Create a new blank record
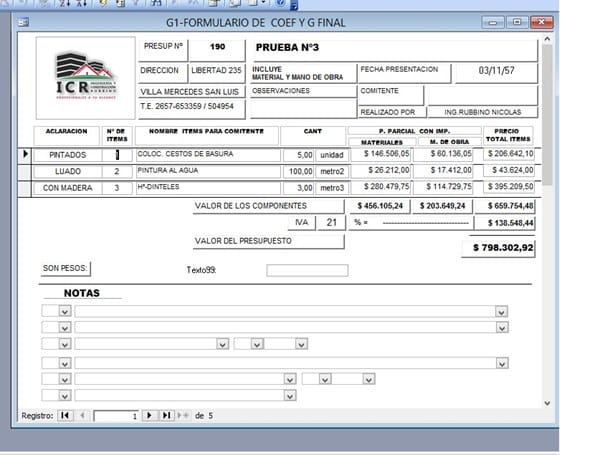The width and height of the screenshot is (600, 455). tap(183, 415)
